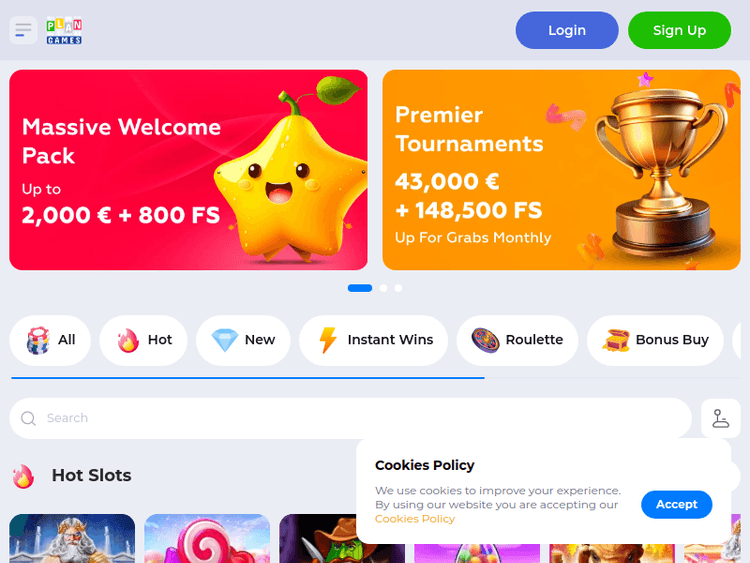Select the Roulette wheel category
The image size is (750, 563).
tap(517, 340)
